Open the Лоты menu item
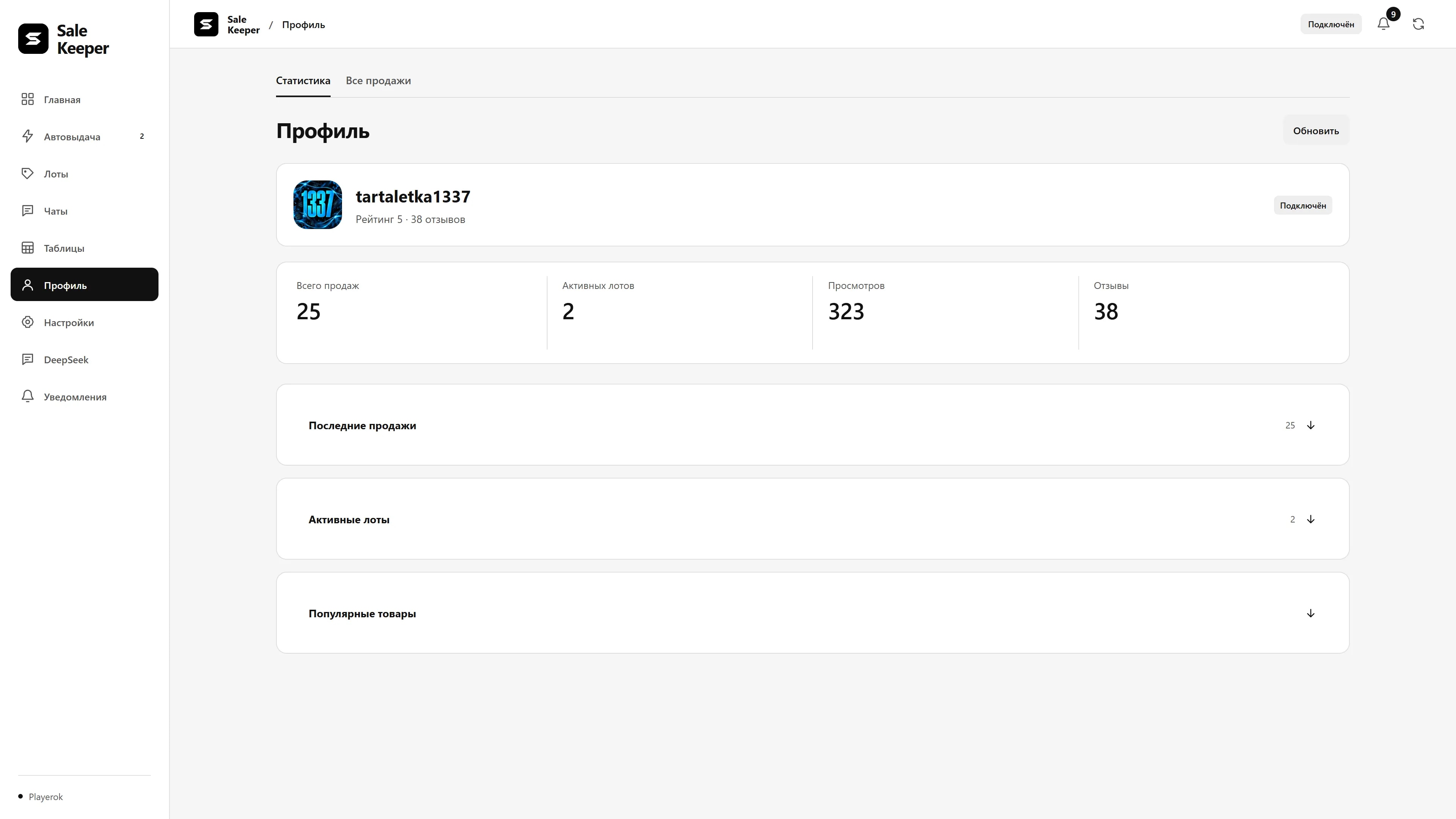 (x=84, y=174)
